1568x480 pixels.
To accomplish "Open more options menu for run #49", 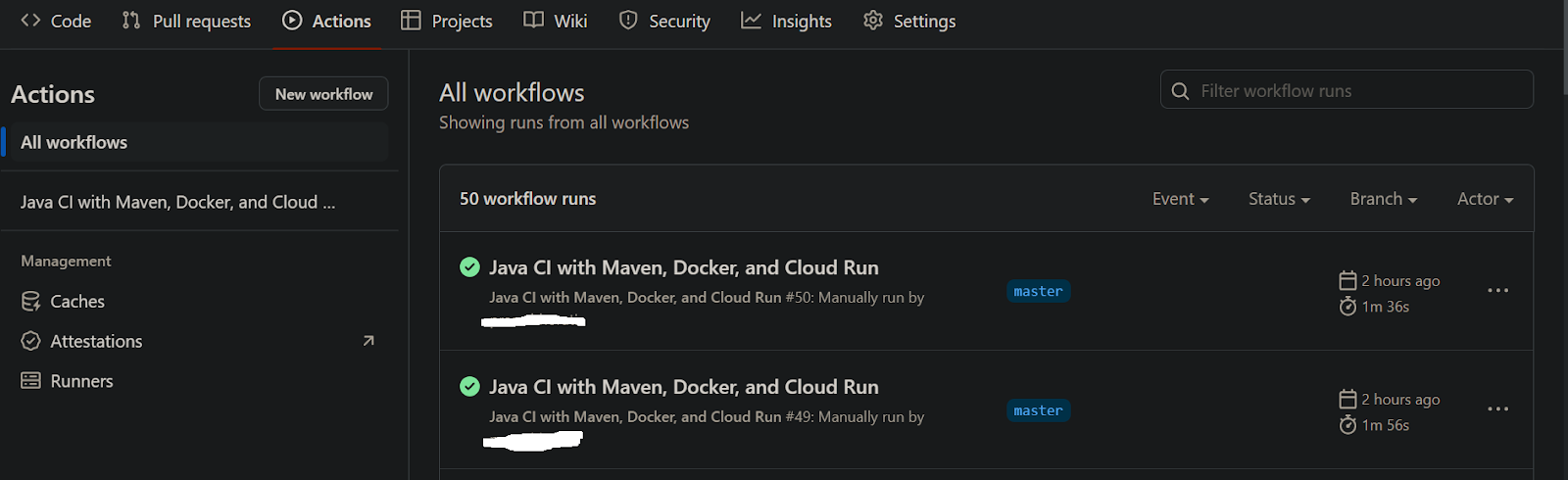I will pos(1497,409).
